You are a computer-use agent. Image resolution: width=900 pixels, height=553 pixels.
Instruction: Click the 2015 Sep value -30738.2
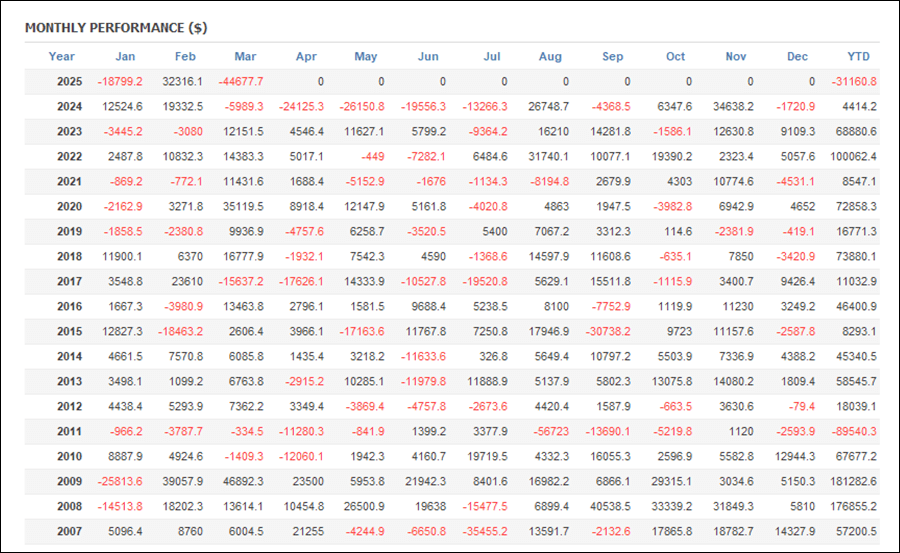point(608,331)
